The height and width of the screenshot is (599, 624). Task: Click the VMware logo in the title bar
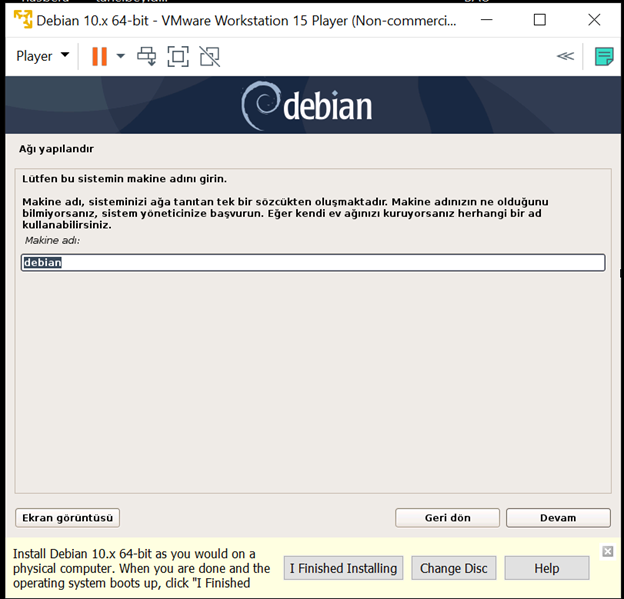click(23, 20)
